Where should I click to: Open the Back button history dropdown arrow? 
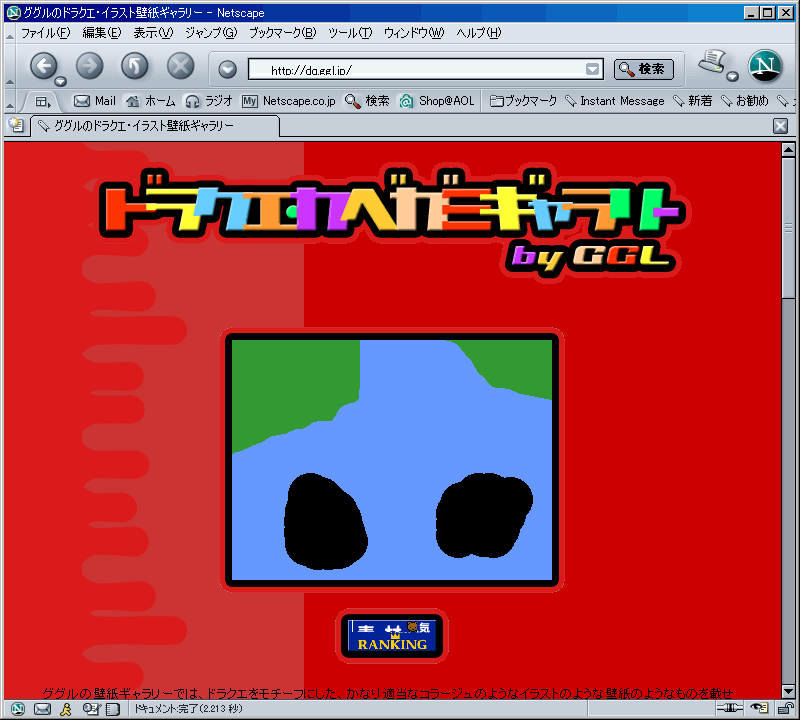[61, 81]
